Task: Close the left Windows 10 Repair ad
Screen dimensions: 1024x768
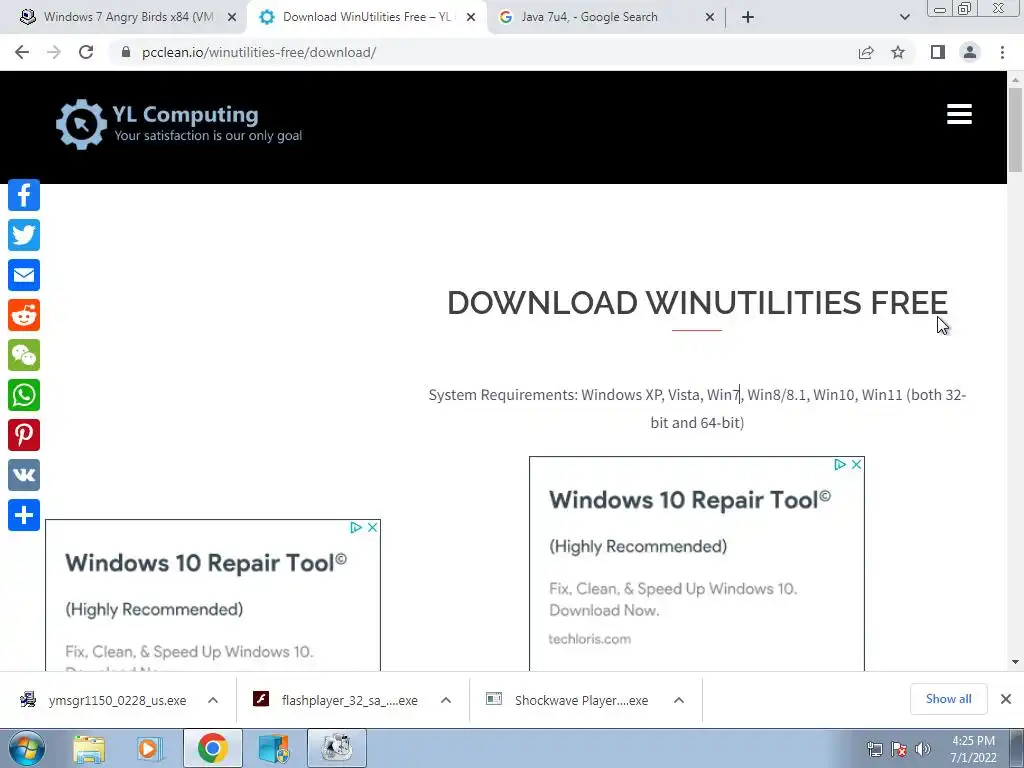Action: pos(372,527)
